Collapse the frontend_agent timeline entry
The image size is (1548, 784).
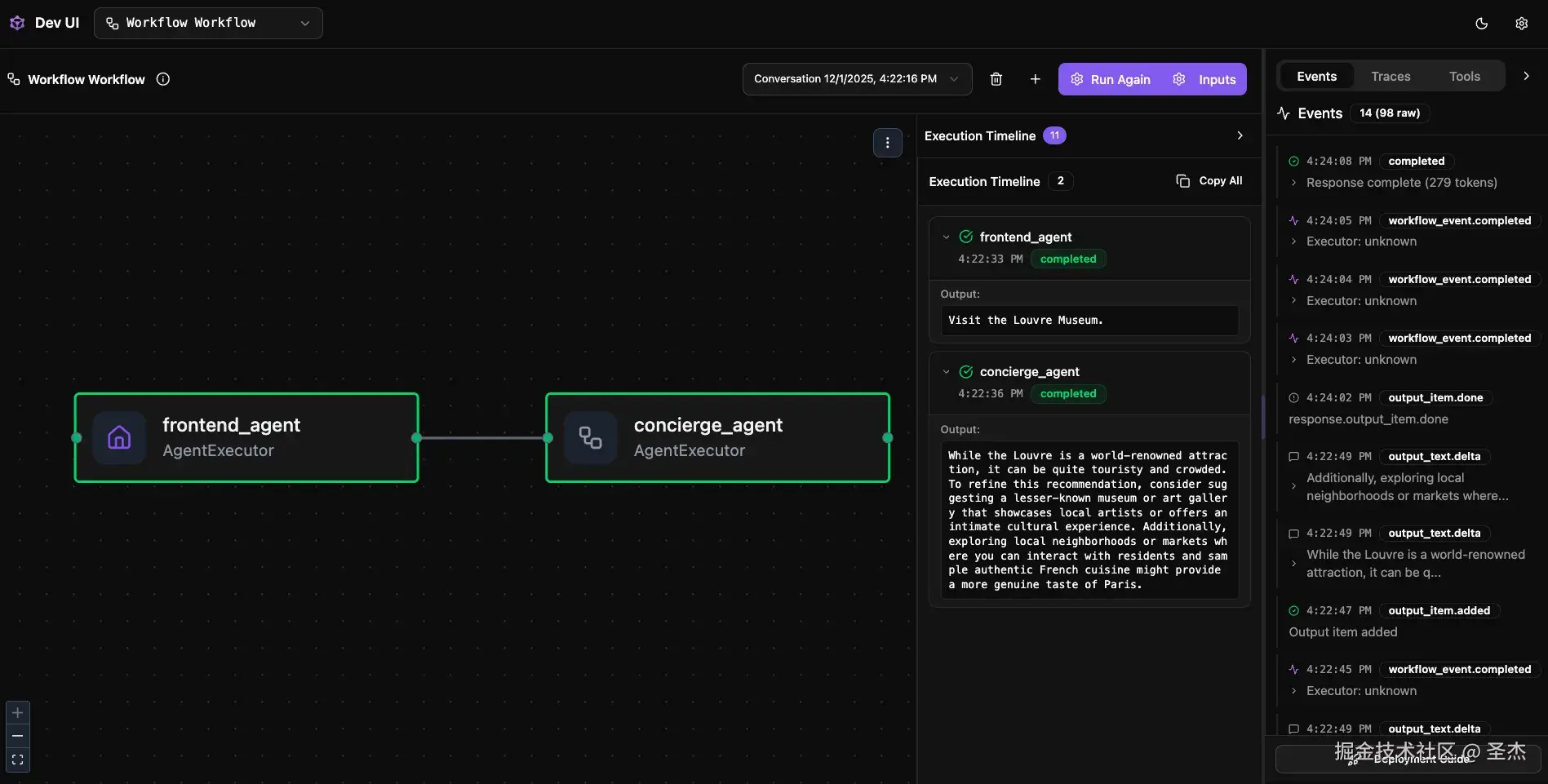946,237
